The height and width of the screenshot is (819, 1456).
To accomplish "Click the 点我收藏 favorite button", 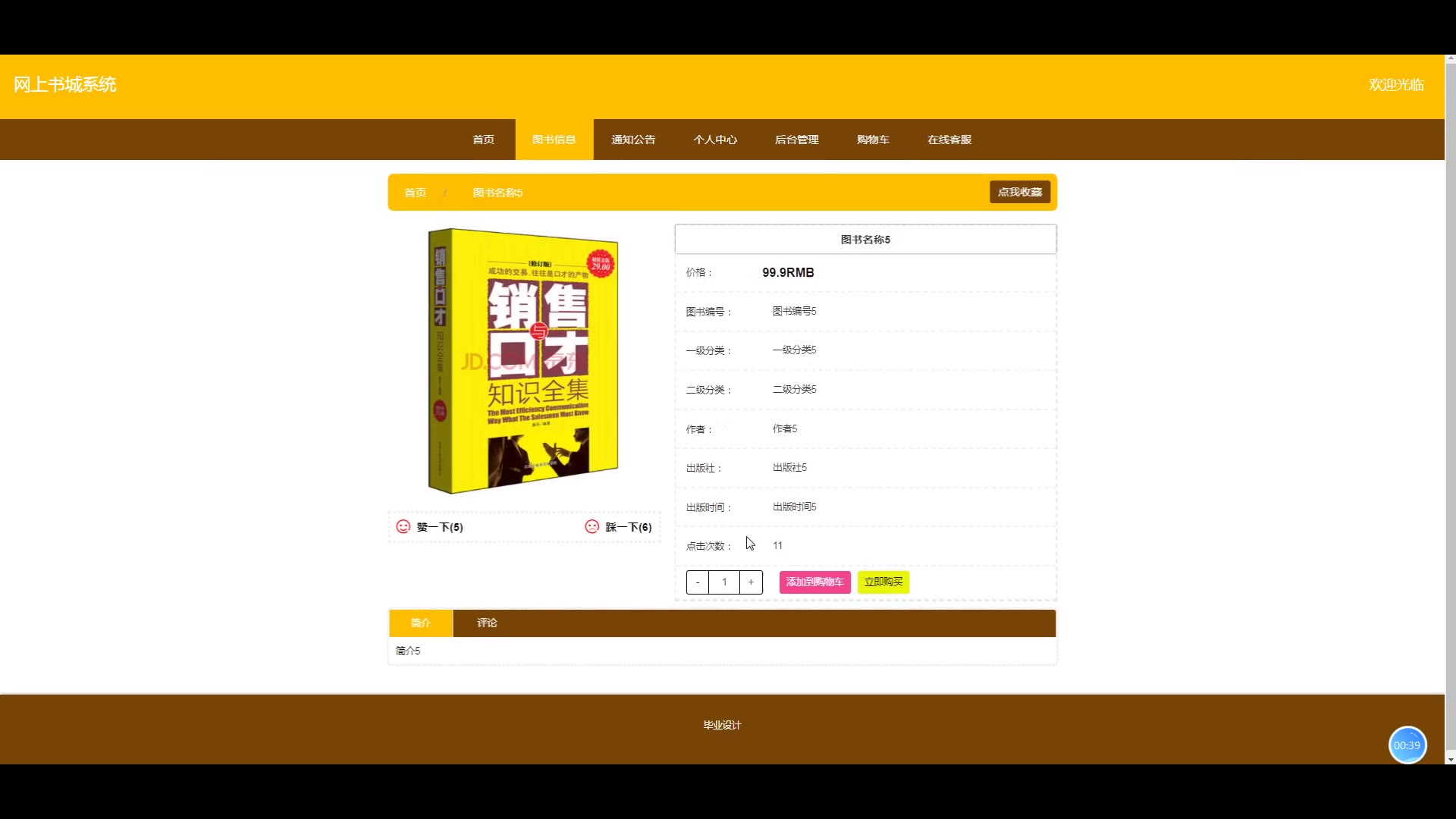I will click(x=1020, y=192).
